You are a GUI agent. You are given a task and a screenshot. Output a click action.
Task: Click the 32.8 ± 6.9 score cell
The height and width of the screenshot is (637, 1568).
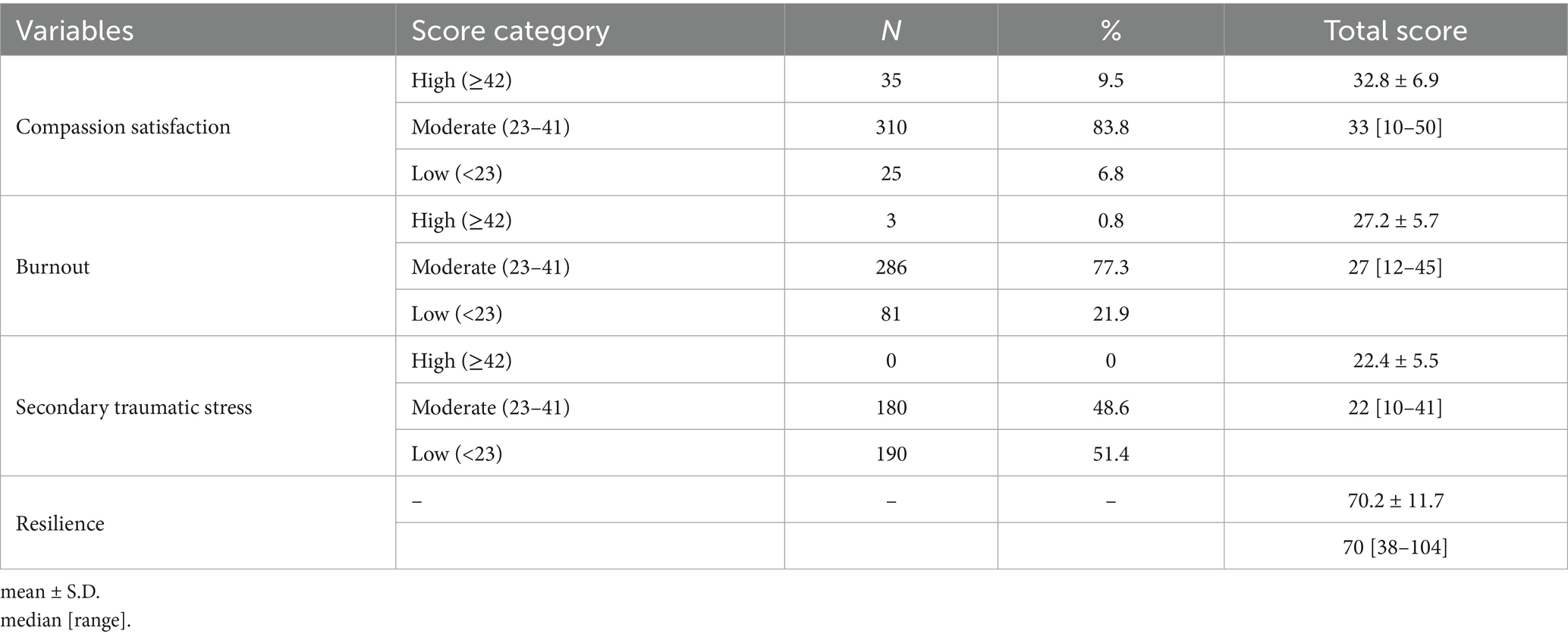pyautogui.click(x=1395, y=80)
